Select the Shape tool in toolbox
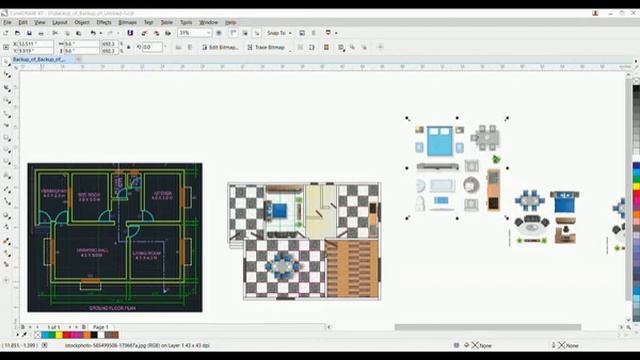 (x=7, y=75)
